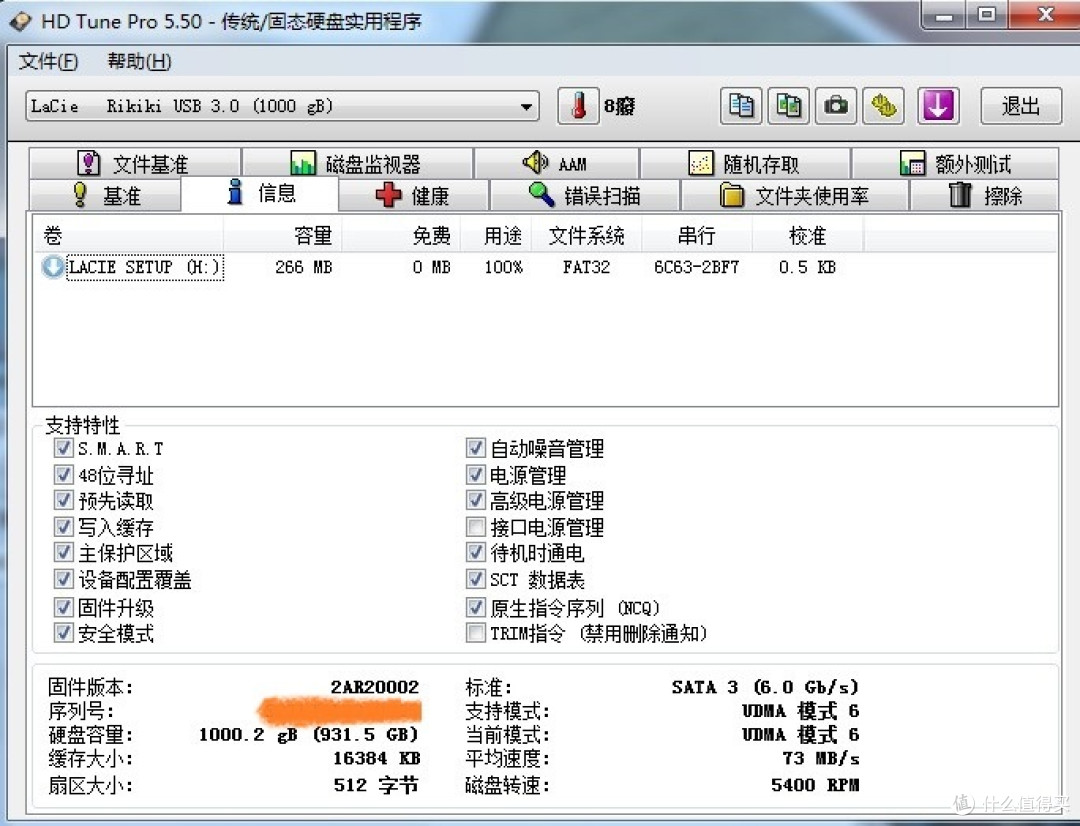
Task: Toggle the 主保护区域 checkbox
Action: point(63,553)
